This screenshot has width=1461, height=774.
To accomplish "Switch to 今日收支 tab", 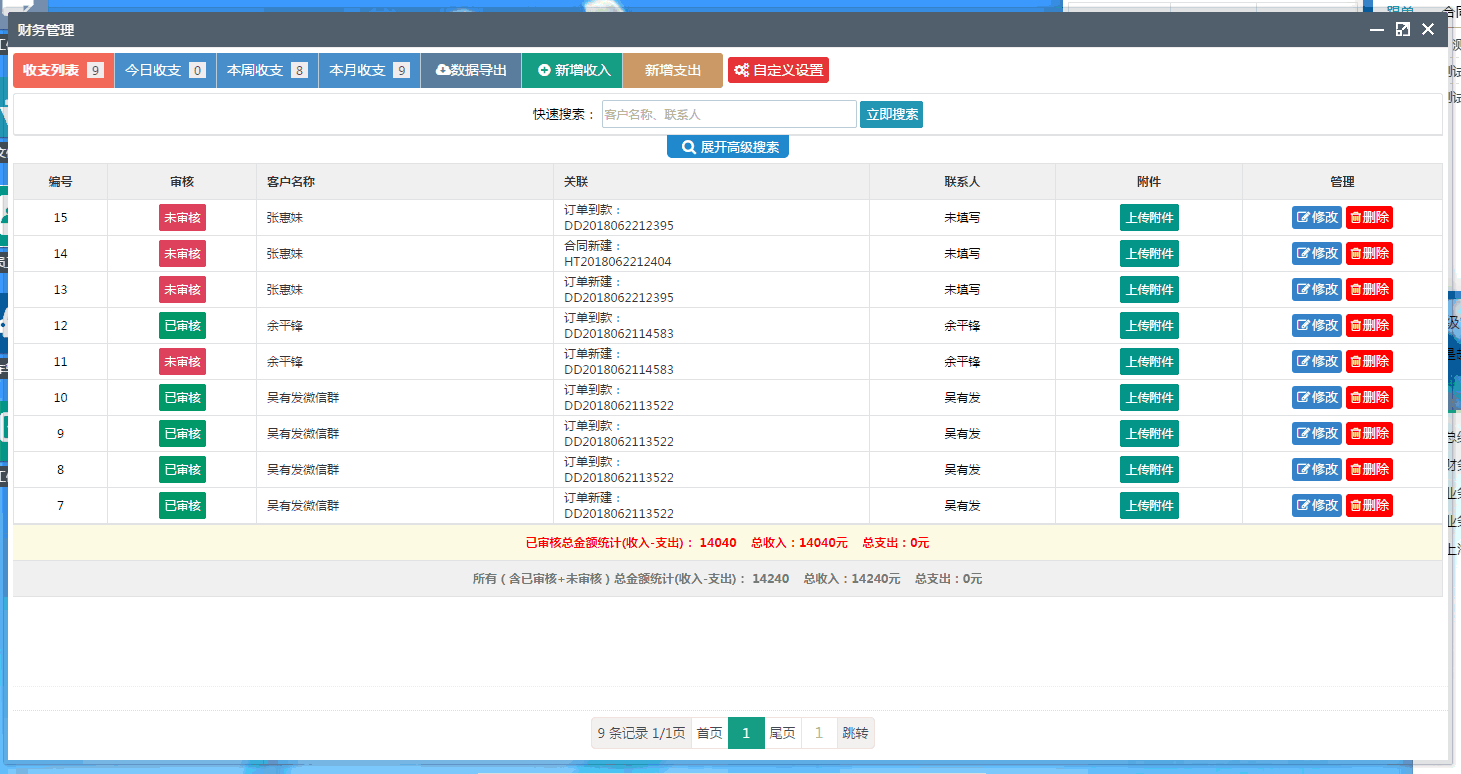I will point(165,71).
